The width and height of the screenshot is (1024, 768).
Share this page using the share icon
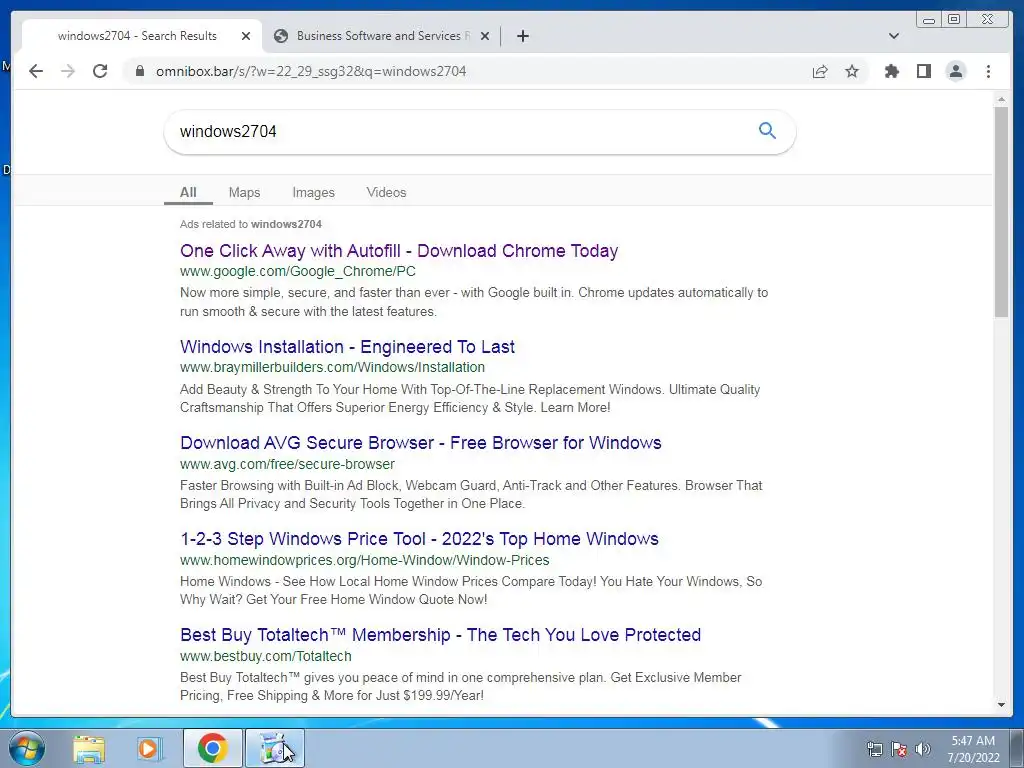(820, 71)
